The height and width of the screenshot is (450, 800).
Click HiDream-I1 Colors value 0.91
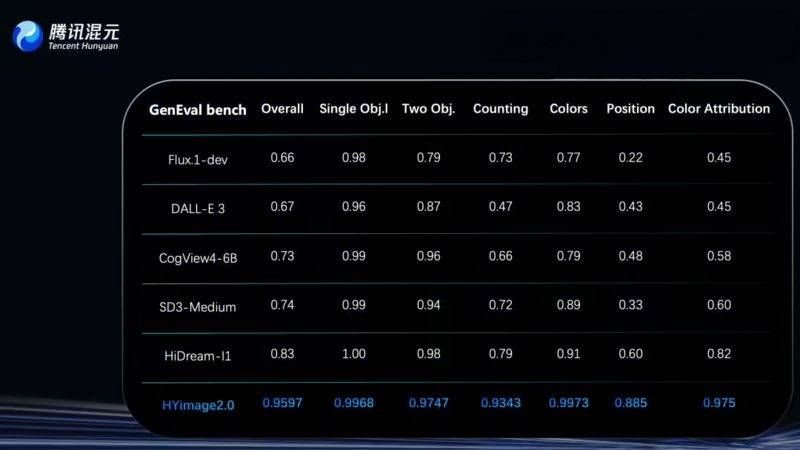(568, 354)
